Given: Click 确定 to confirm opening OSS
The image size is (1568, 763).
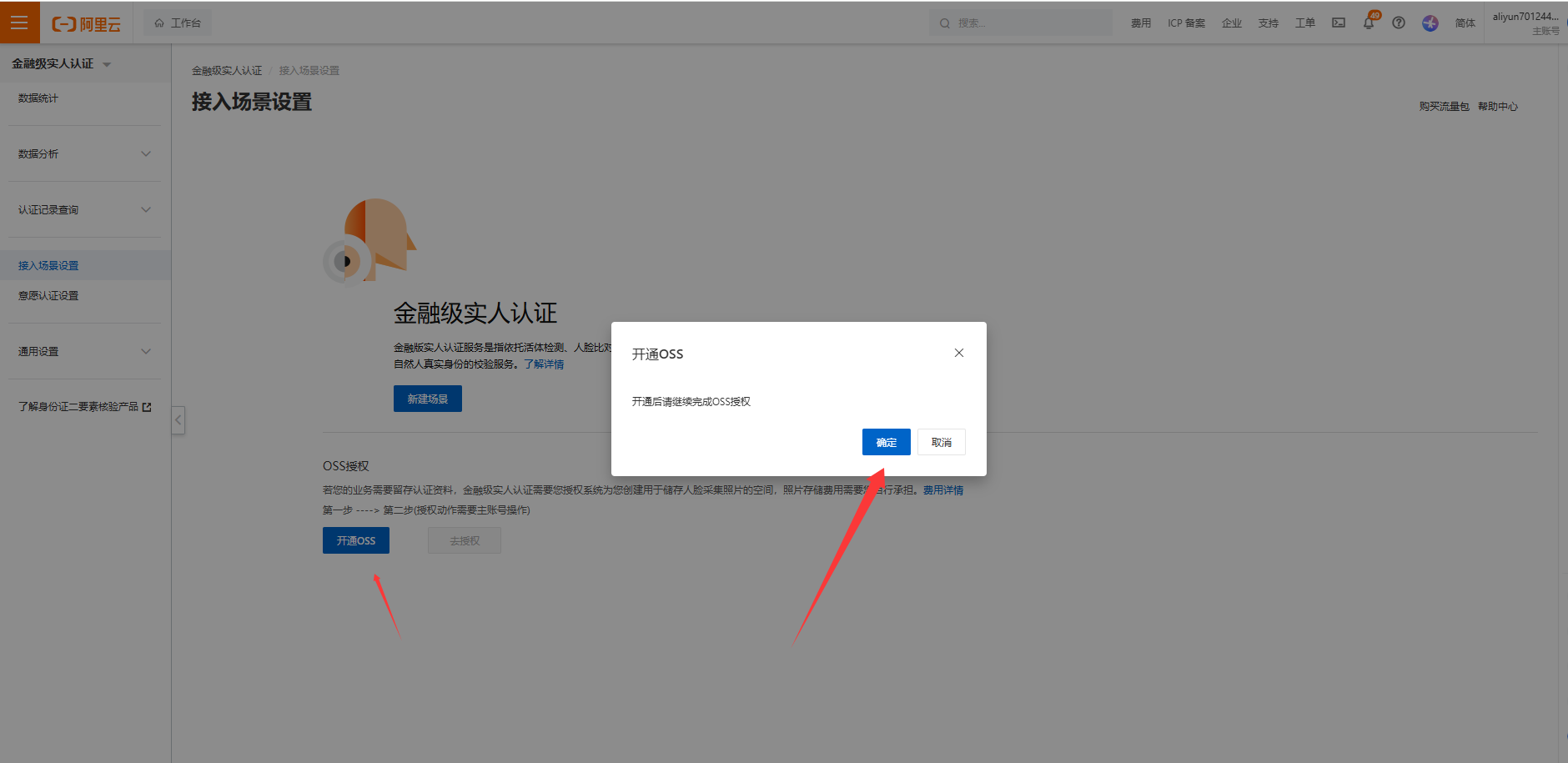Looking at the screenshot, I should coord(886,442).
